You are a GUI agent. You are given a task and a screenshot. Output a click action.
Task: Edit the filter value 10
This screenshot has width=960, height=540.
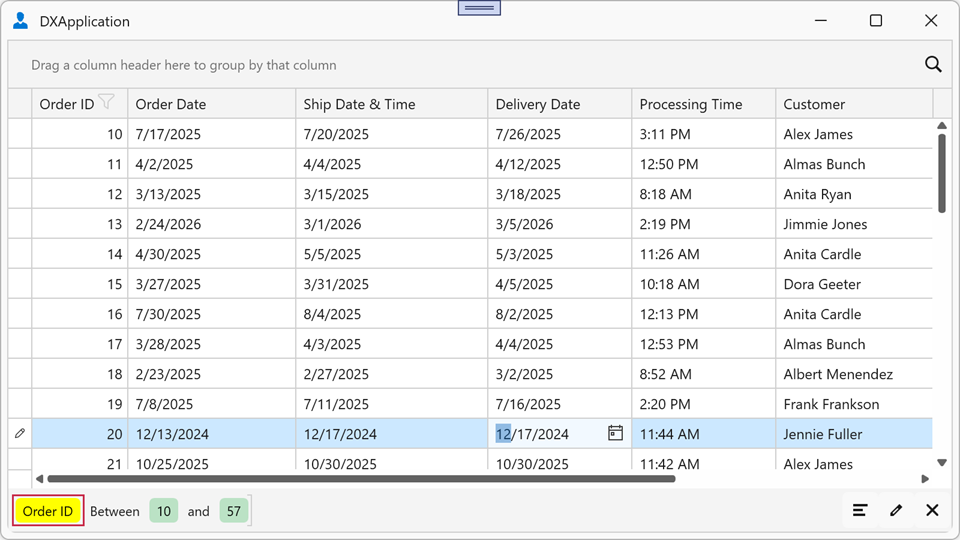pyautogui.click(x=163, y=511)
